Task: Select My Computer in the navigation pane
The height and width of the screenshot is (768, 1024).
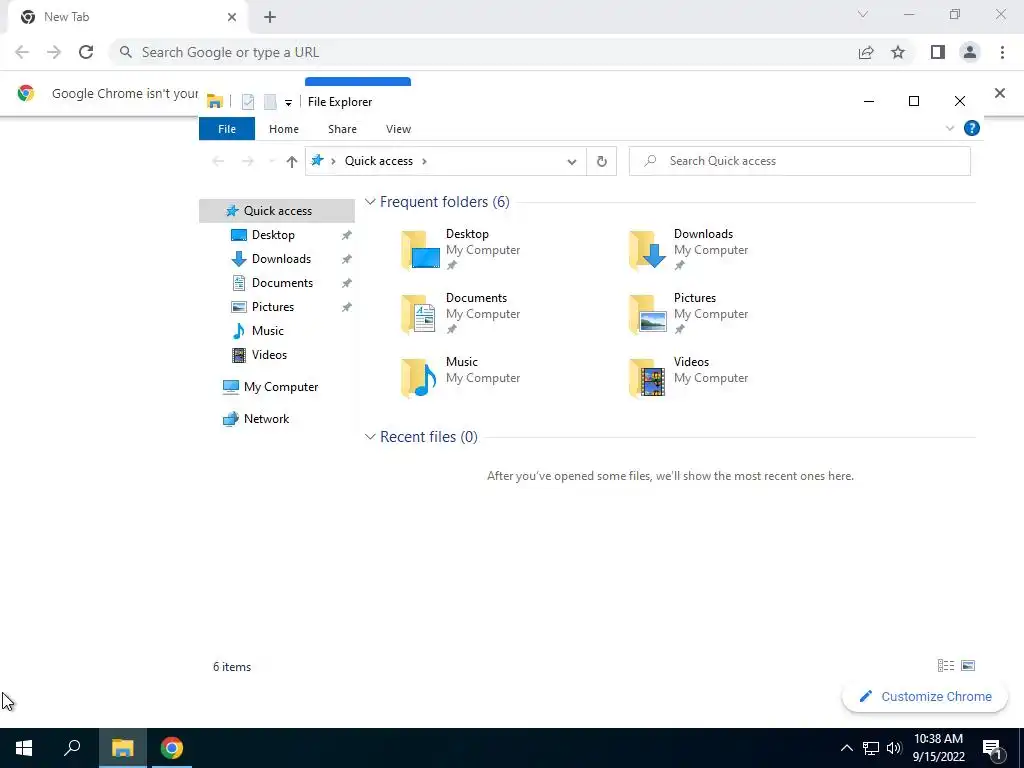Action: point(280,387)
